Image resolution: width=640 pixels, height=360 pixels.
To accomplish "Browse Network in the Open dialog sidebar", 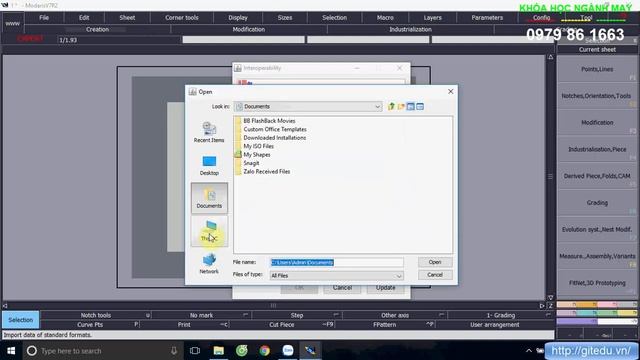I will point(209,264).
